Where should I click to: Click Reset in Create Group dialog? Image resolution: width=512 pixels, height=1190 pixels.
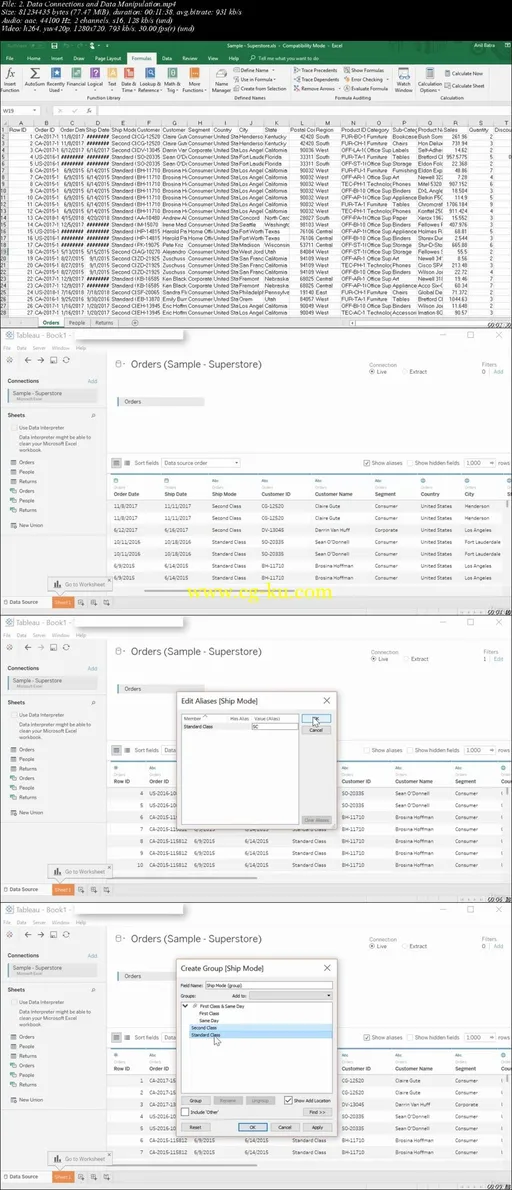[196, 1128]
